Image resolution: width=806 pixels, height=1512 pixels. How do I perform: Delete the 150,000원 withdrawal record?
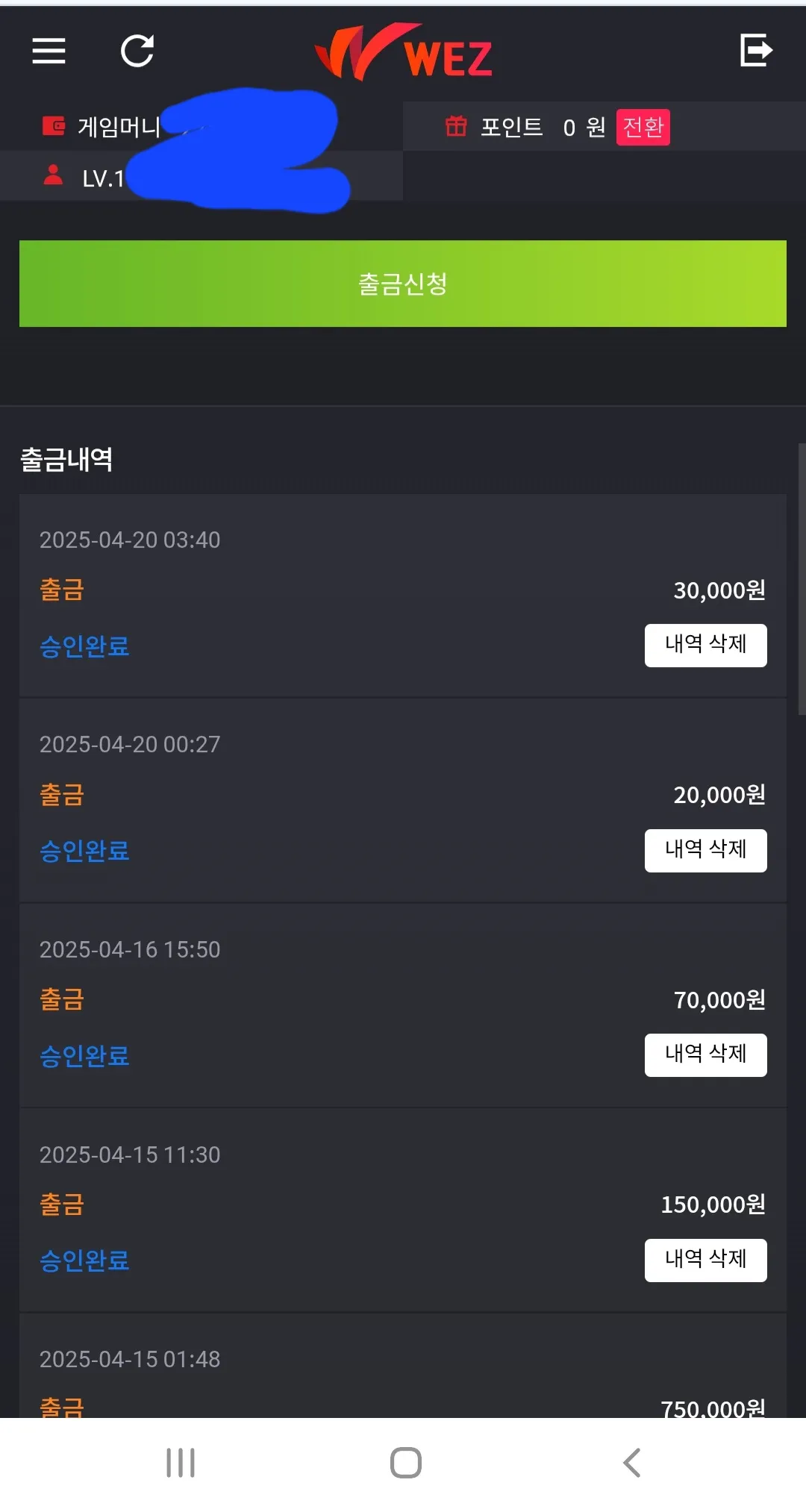pyautogui.click(x=706, y=1260)
